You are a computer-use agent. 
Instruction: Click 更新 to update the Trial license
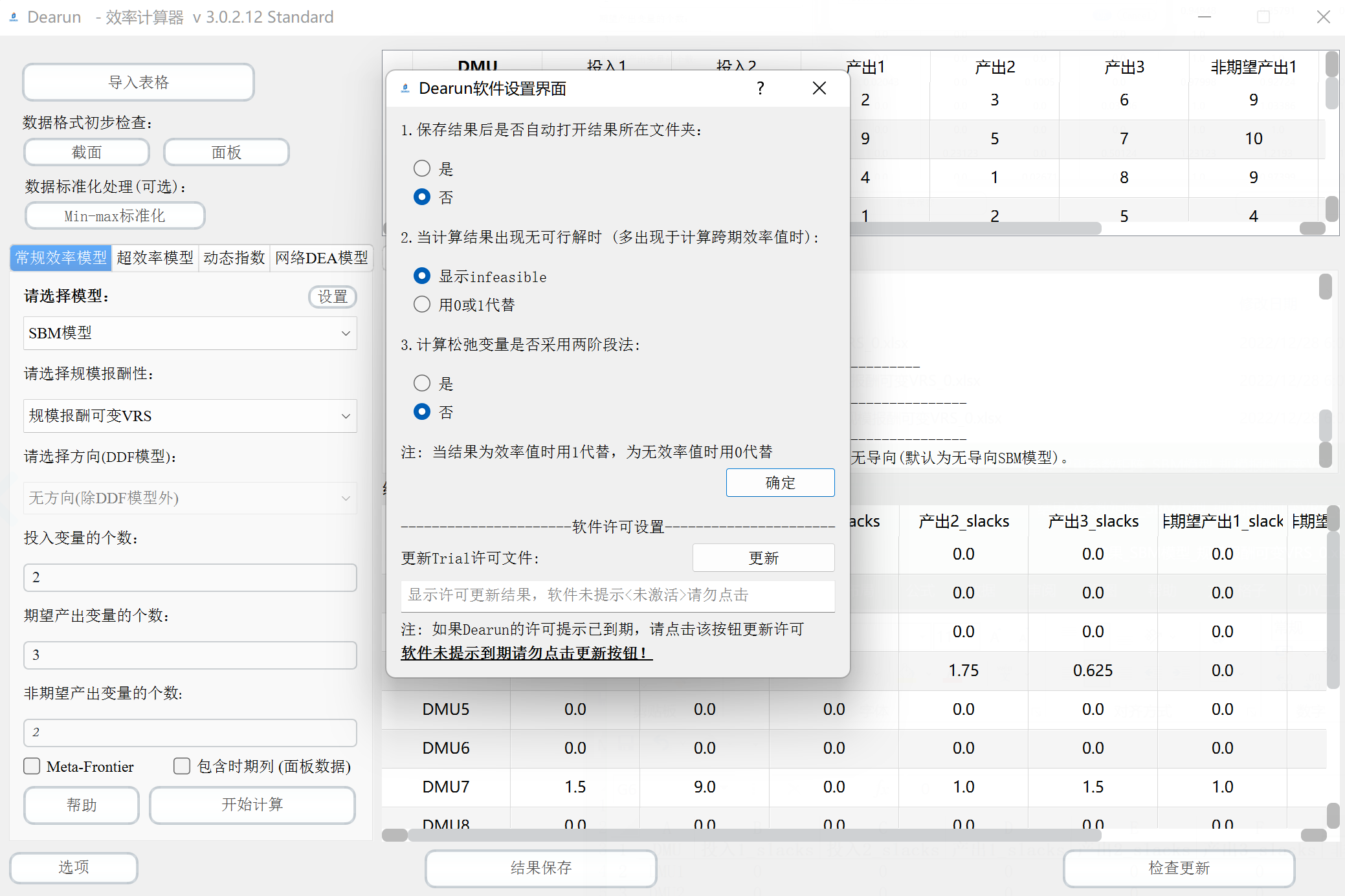(x=763, y=558)
